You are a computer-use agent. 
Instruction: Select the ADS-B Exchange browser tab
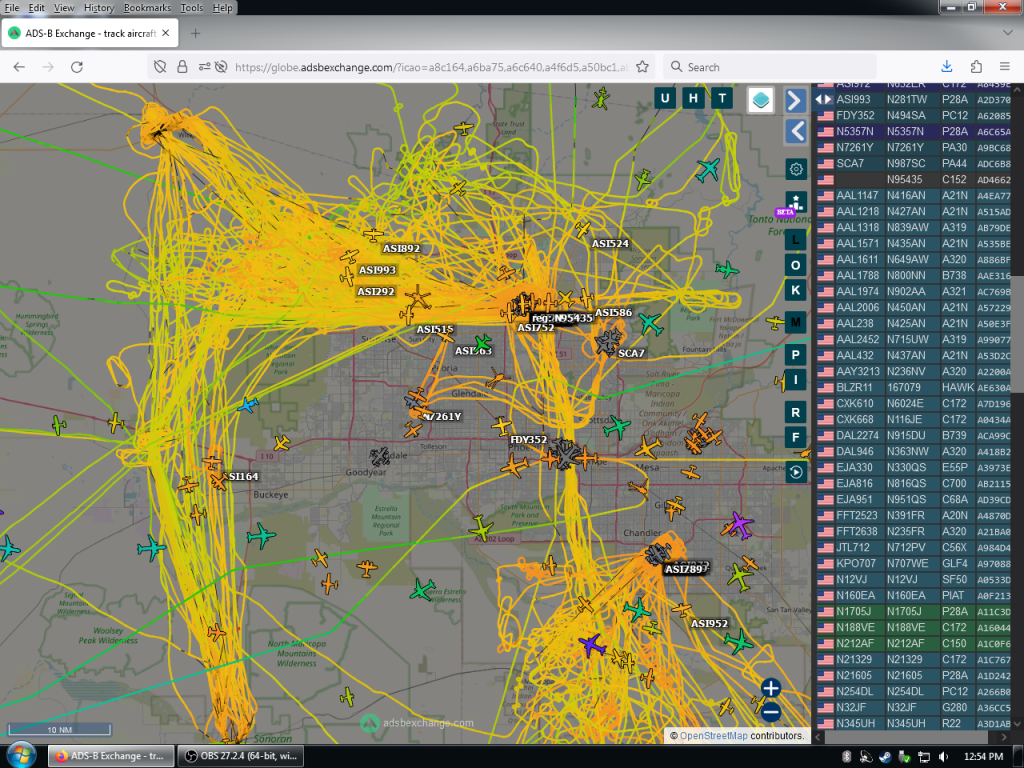pos(89,33)
